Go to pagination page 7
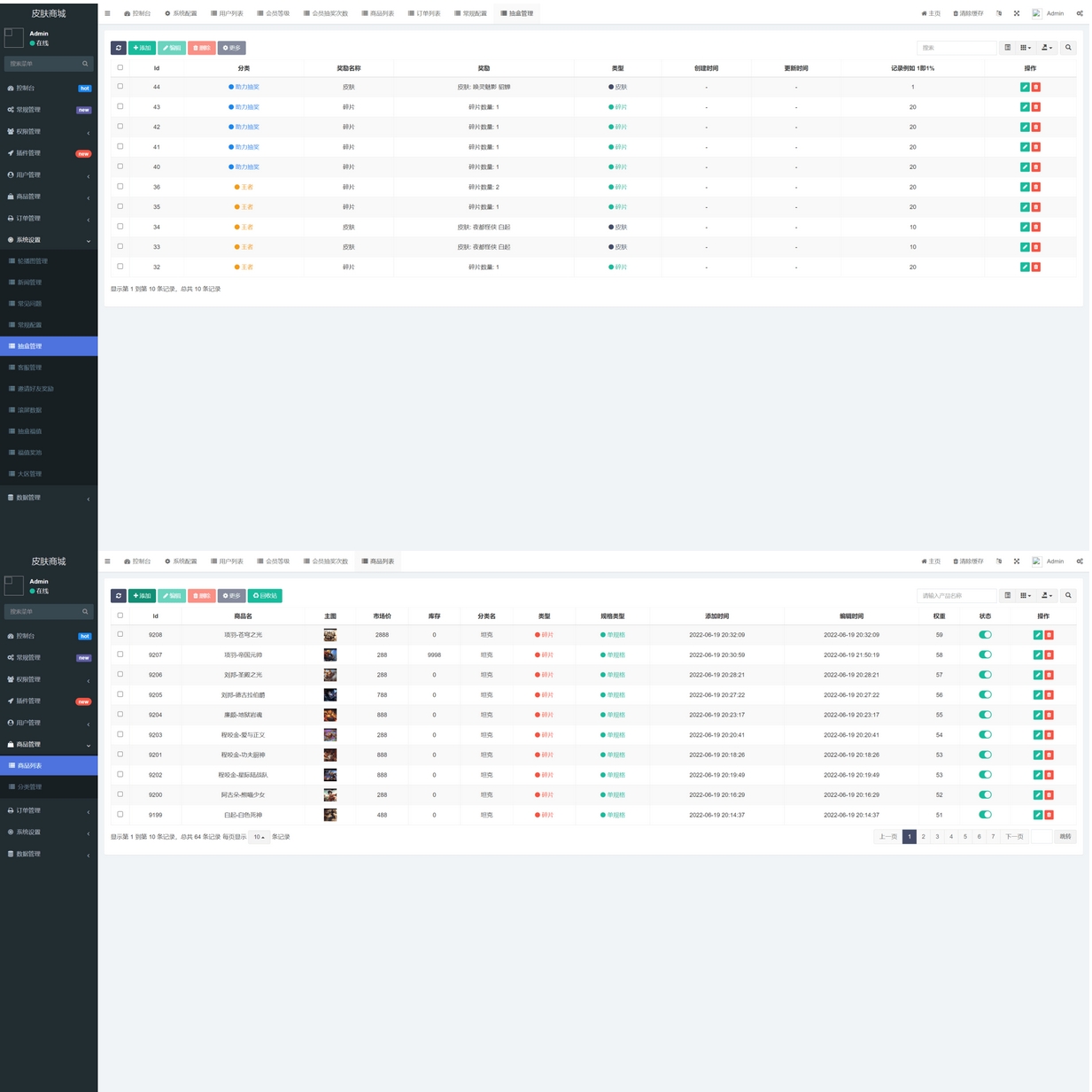1092x1092 pixels. [x=993, y=837]
